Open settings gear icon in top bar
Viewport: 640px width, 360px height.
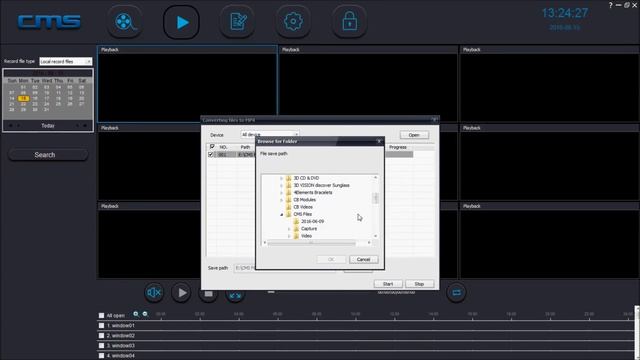pyautogui.click(x=293, y=22)
